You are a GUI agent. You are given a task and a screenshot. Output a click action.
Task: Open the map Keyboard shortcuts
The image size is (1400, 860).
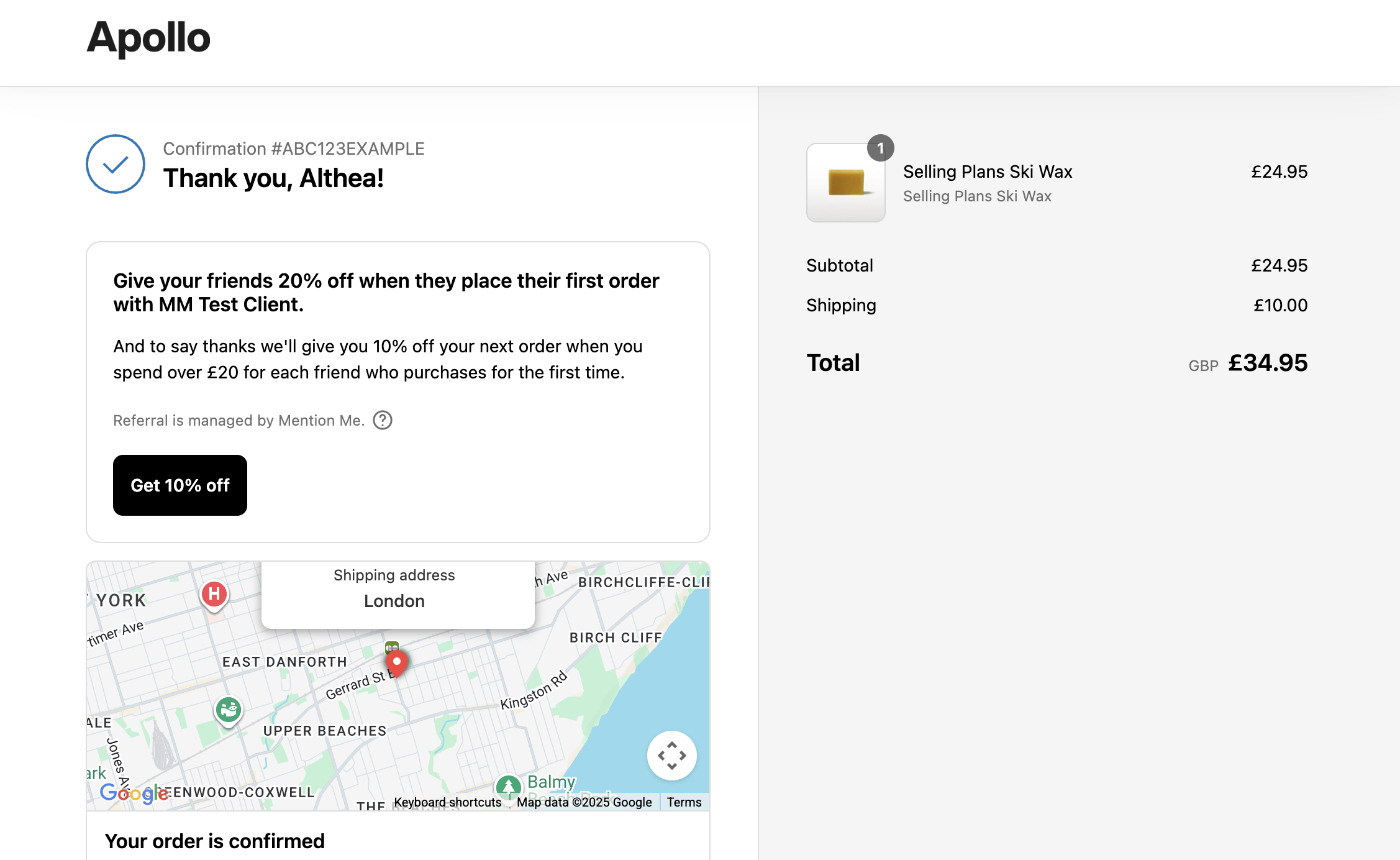[447, 802]
